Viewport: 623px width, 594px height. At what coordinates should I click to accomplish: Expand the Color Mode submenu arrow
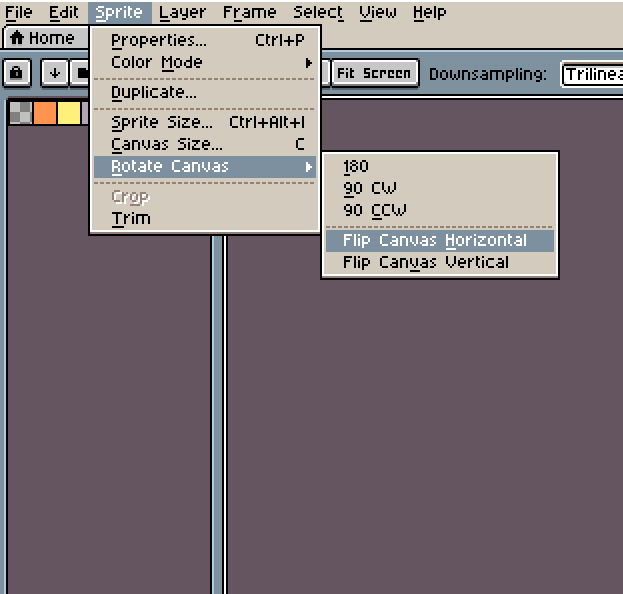(308, 63)
